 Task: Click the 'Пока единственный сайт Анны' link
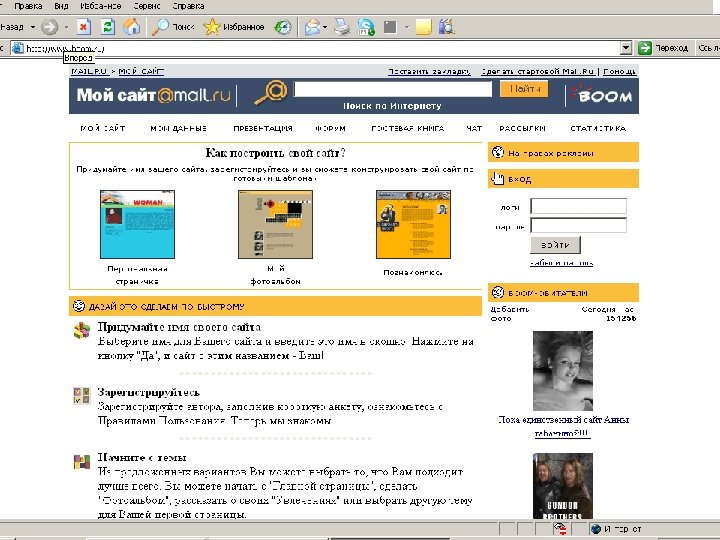pyautogui.click(x=563, y=419)
